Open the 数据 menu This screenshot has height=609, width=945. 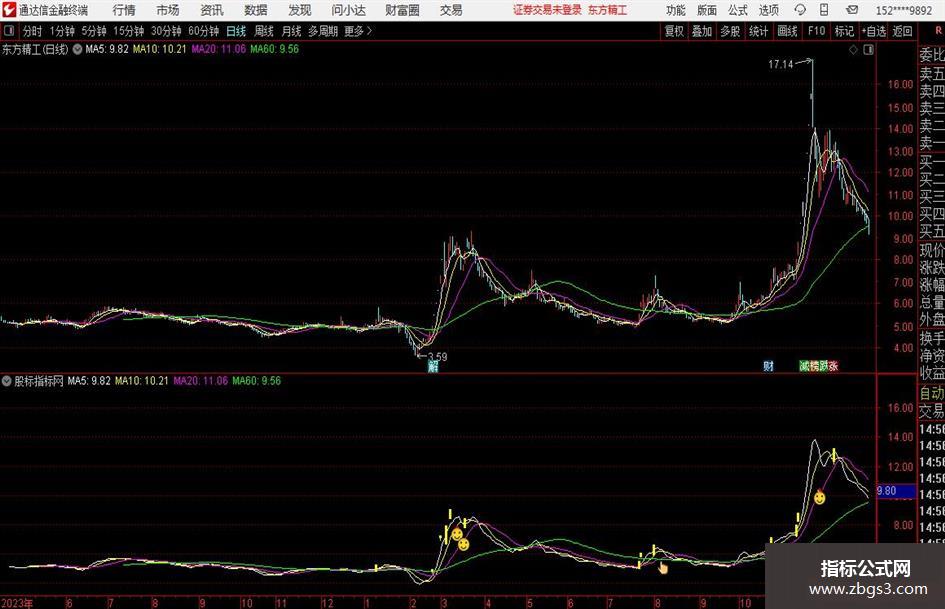(256, 10)
